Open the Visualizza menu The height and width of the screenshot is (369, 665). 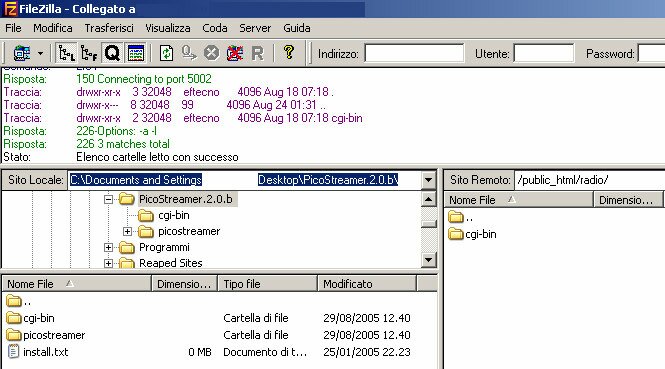click(168, 28)
